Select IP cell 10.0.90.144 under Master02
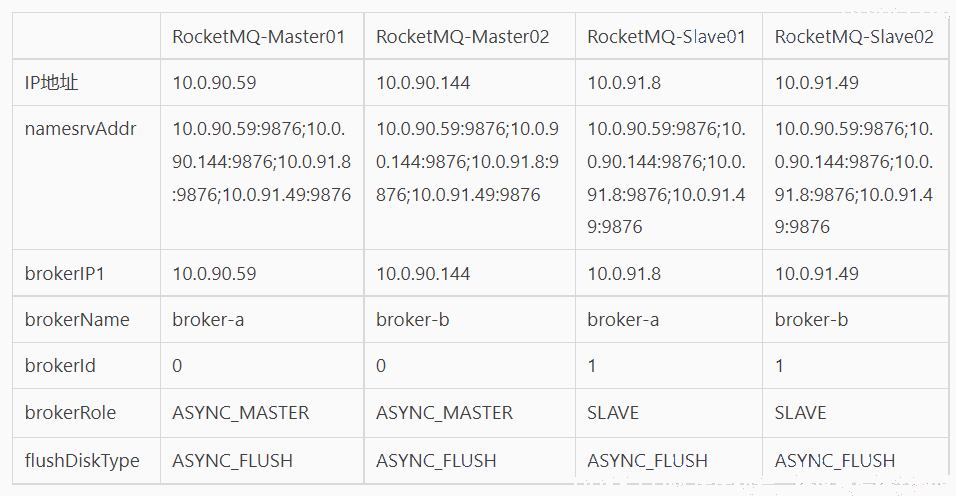 click(x=423, y=82)
